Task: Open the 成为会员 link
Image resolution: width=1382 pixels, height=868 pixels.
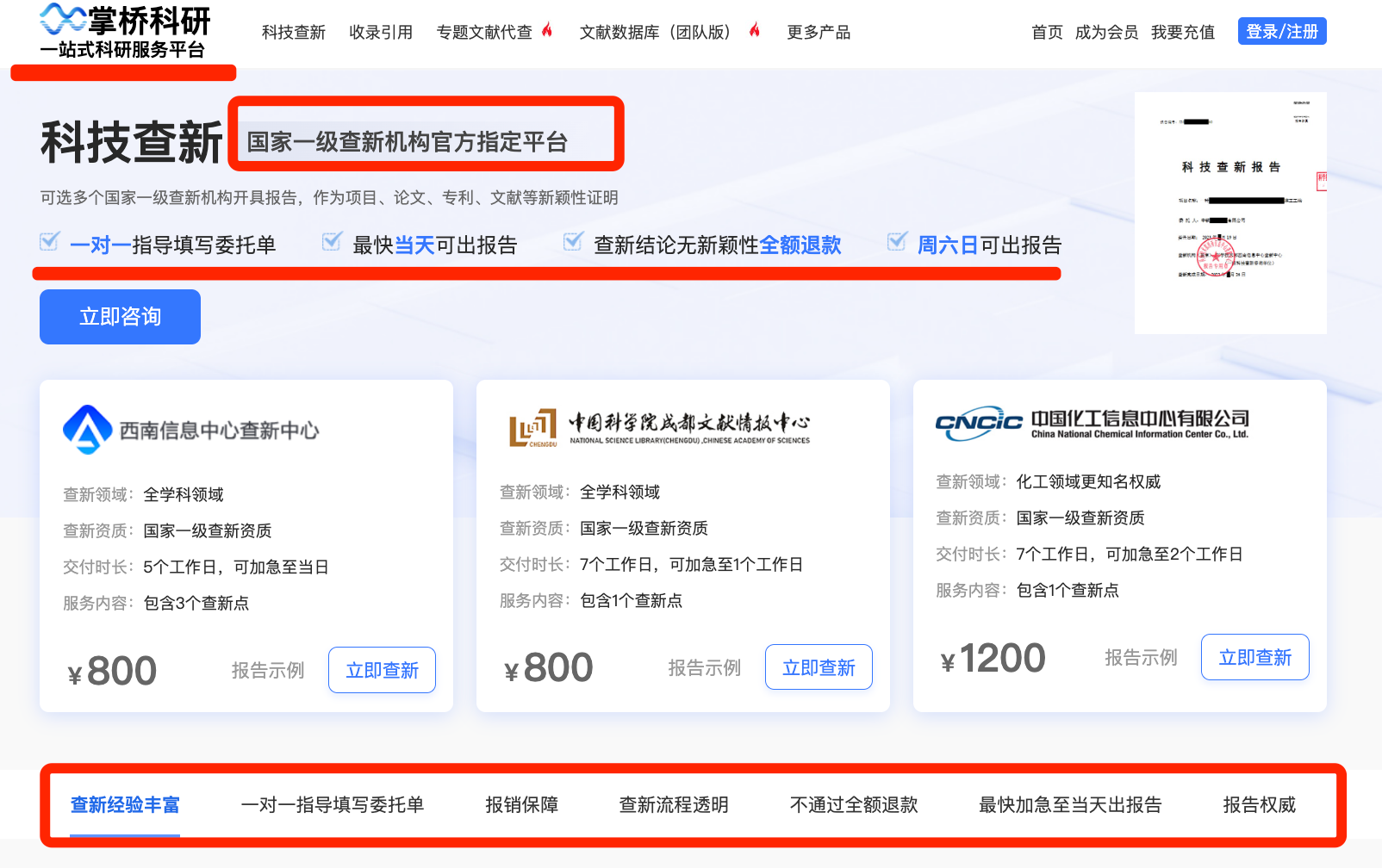Action: pyautogui.click(x=1106, y=32)
